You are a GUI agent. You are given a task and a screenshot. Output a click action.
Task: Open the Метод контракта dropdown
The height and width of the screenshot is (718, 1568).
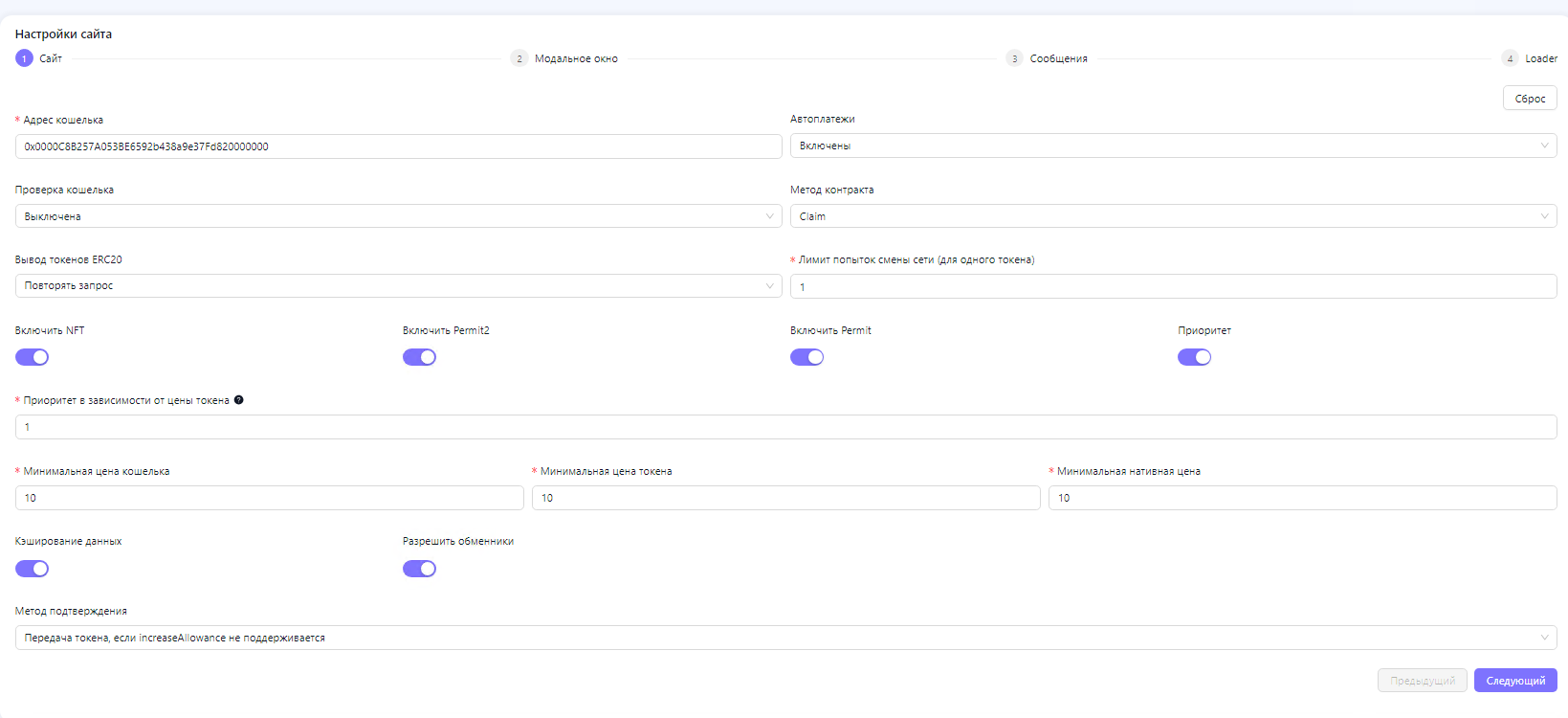pos(1173,216)
